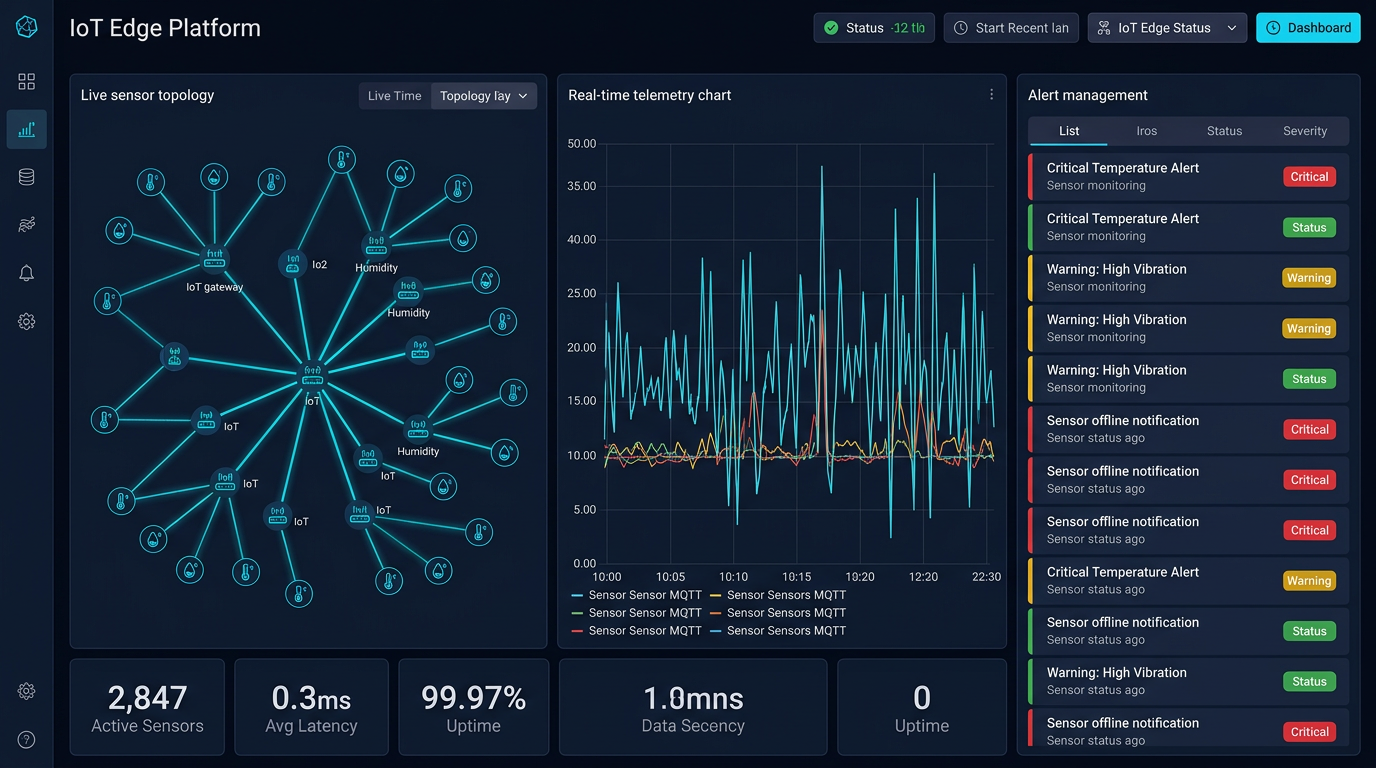Open the Severity tab in Alert management
Image resolution: width=1376 pixels, height=768 pixels.
[x=1305, y=131]
